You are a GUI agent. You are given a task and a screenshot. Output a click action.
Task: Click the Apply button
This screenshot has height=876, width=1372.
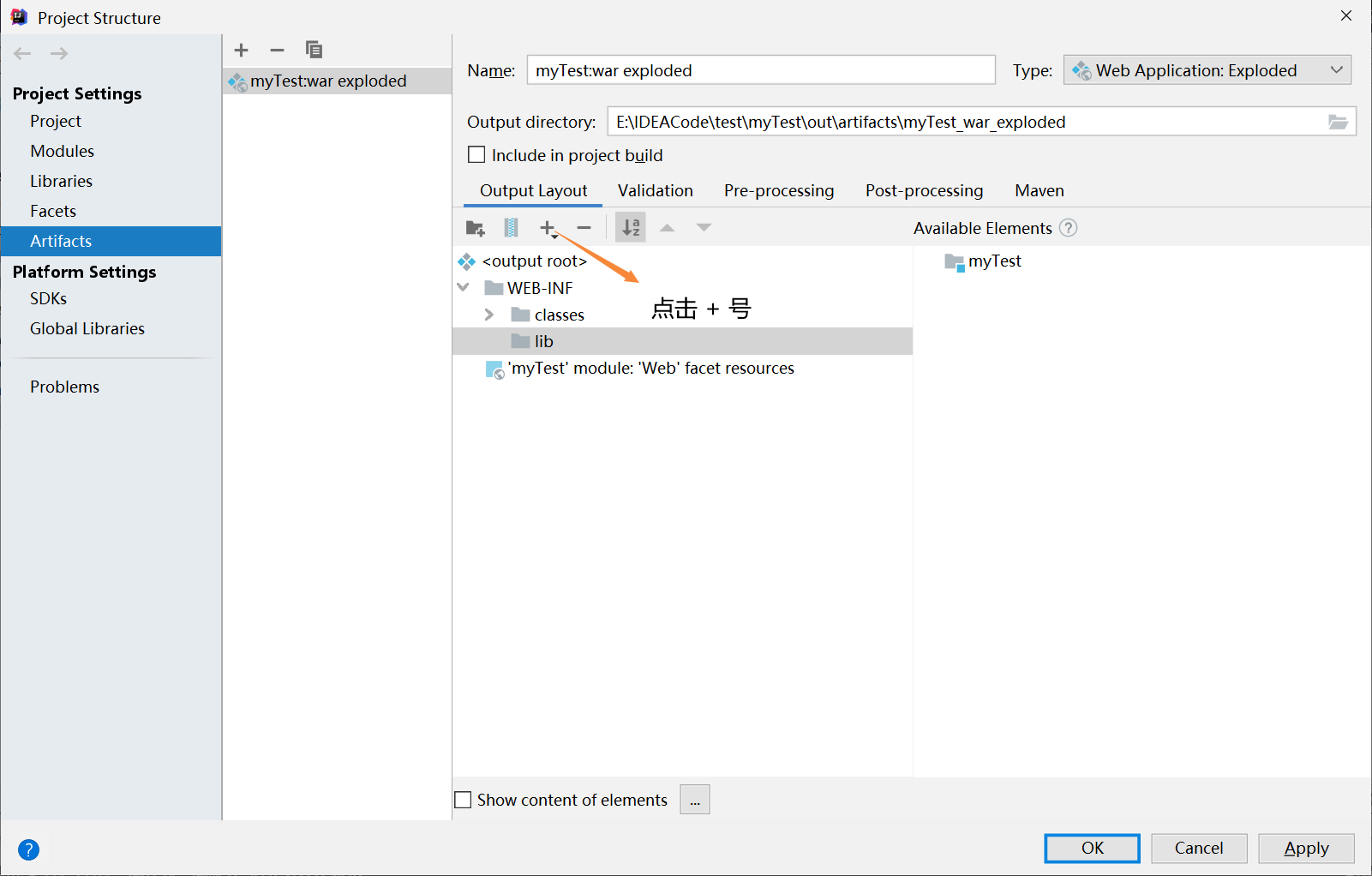click(1306, 848)
